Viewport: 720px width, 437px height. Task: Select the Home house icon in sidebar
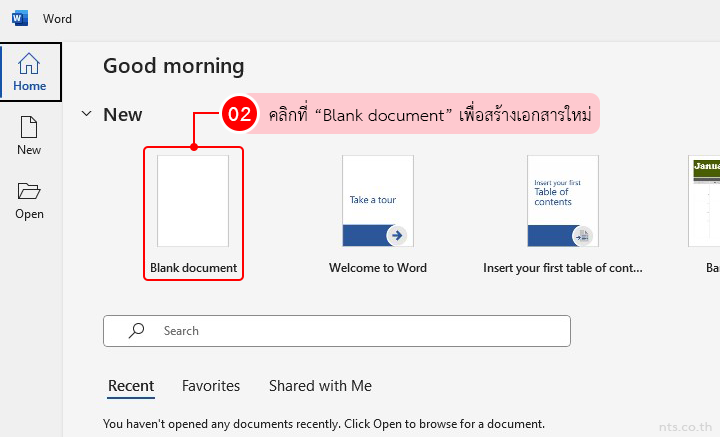click(x=29, y=65)
